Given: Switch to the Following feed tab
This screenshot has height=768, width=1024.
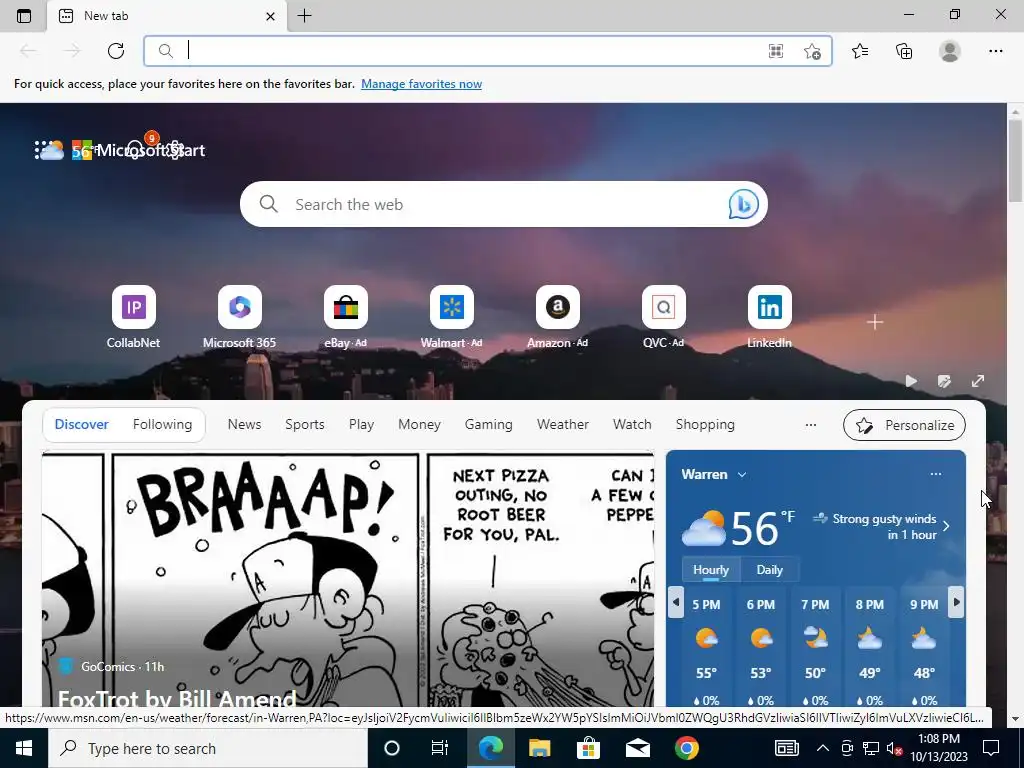Looking at the screenshot, I should pos(163,424).
